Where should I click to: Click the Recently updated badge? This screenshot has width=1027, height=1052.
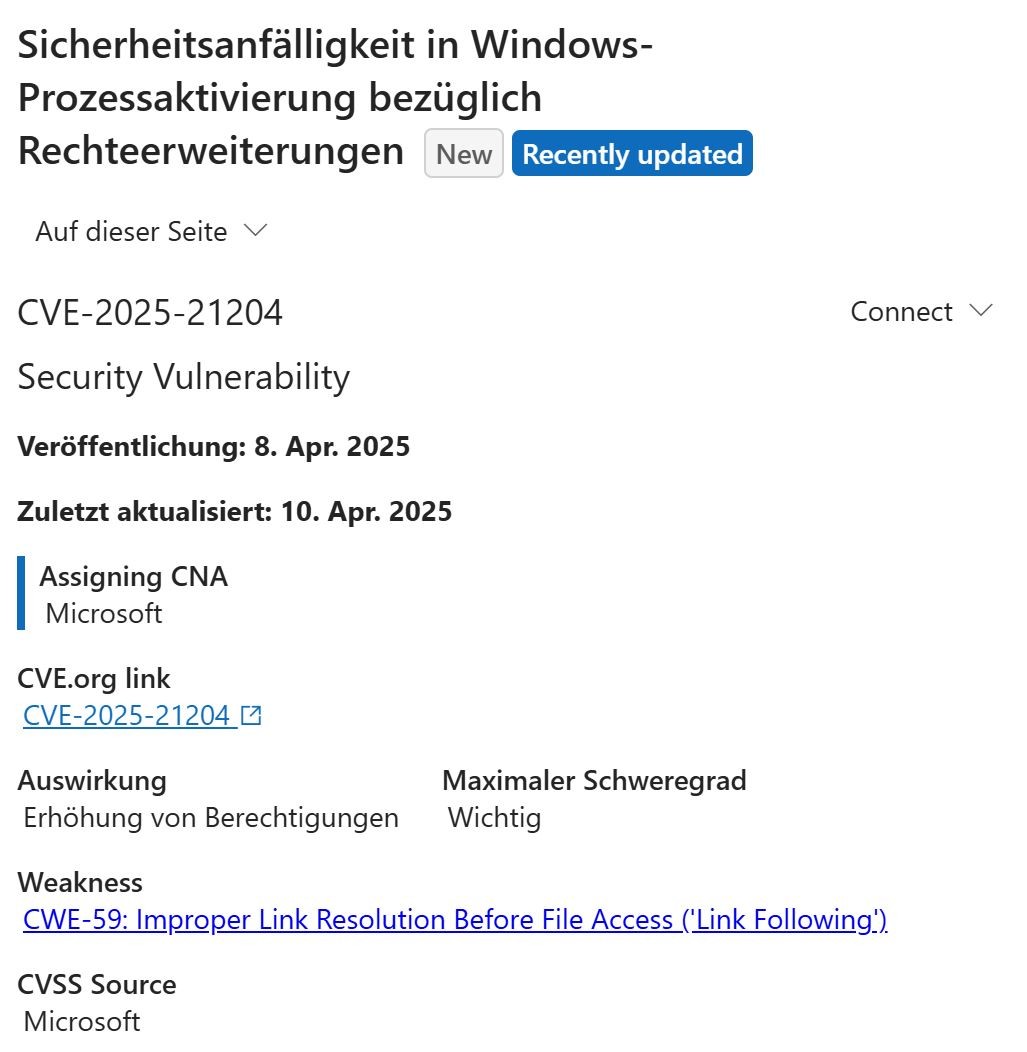tap(632, 154)
